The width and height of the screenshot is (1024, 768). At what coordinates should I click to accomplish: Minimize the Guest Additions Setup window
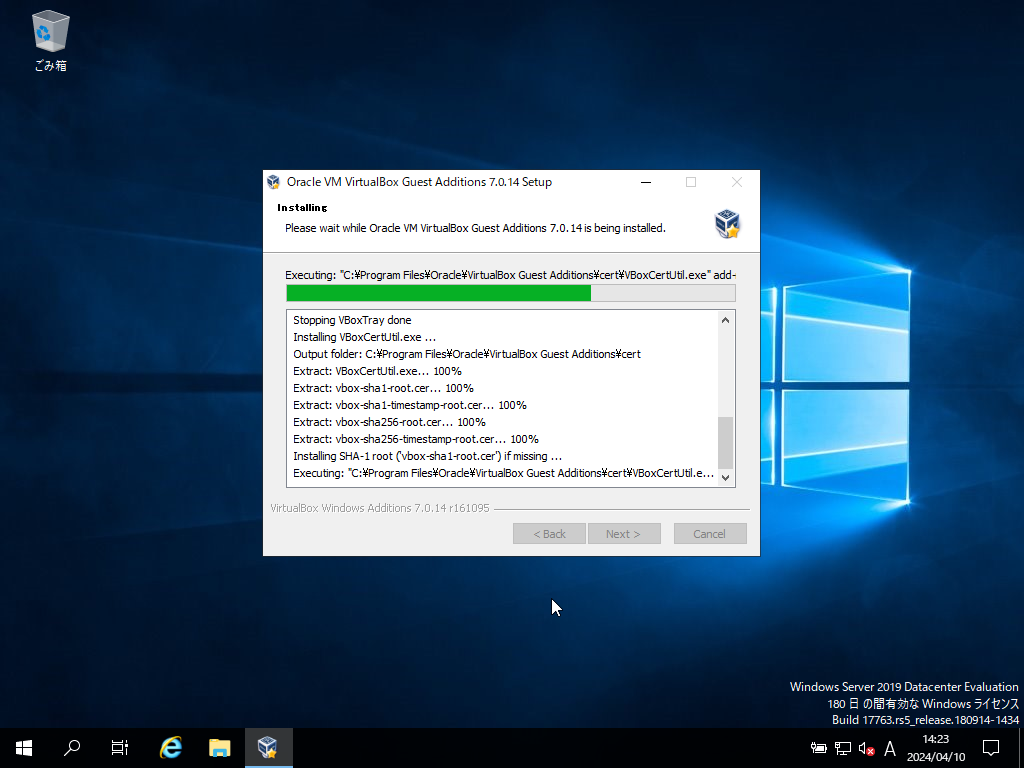click(646, 182)
